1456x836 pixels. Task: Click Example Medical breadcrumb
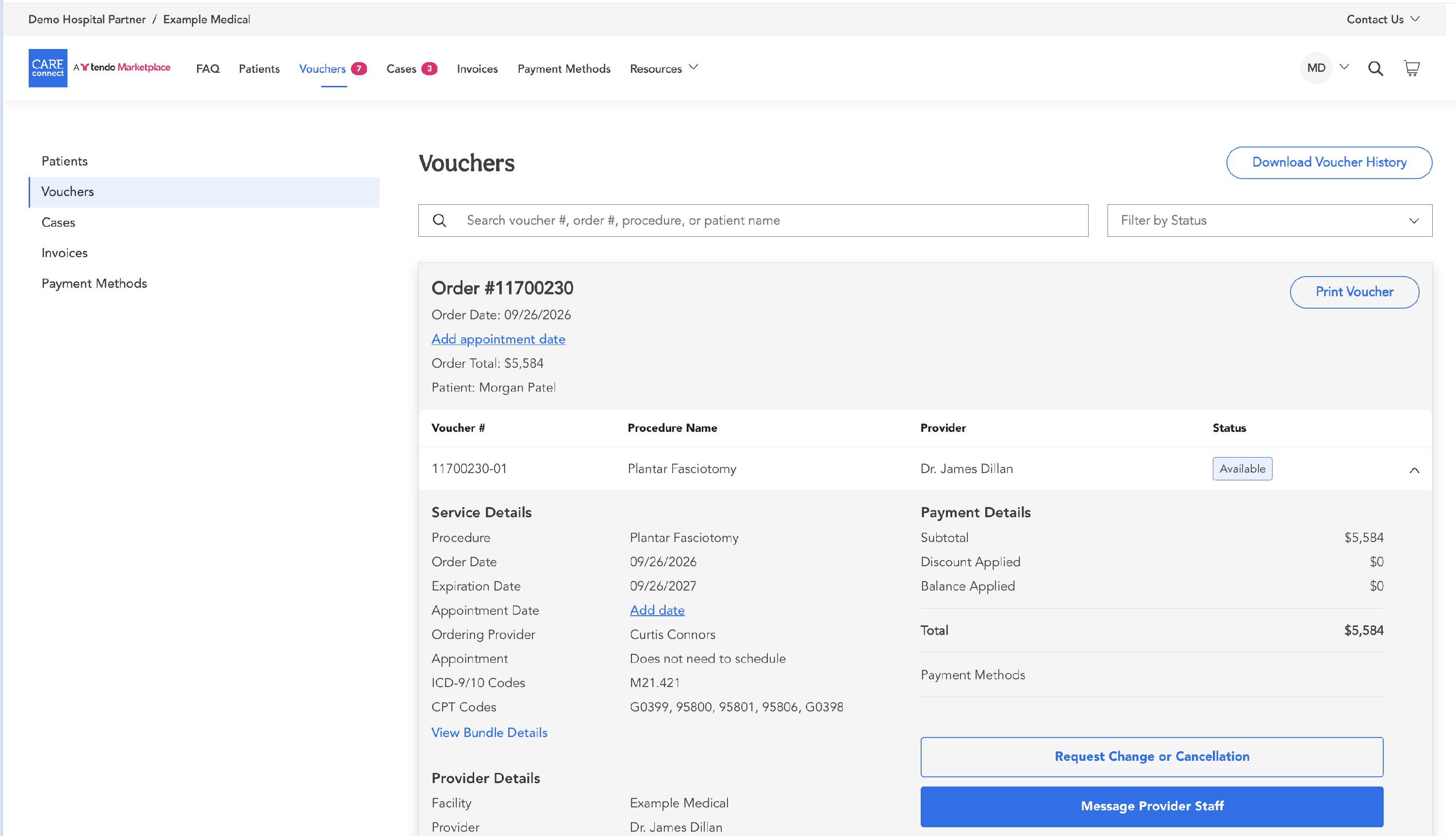point(206,19)
